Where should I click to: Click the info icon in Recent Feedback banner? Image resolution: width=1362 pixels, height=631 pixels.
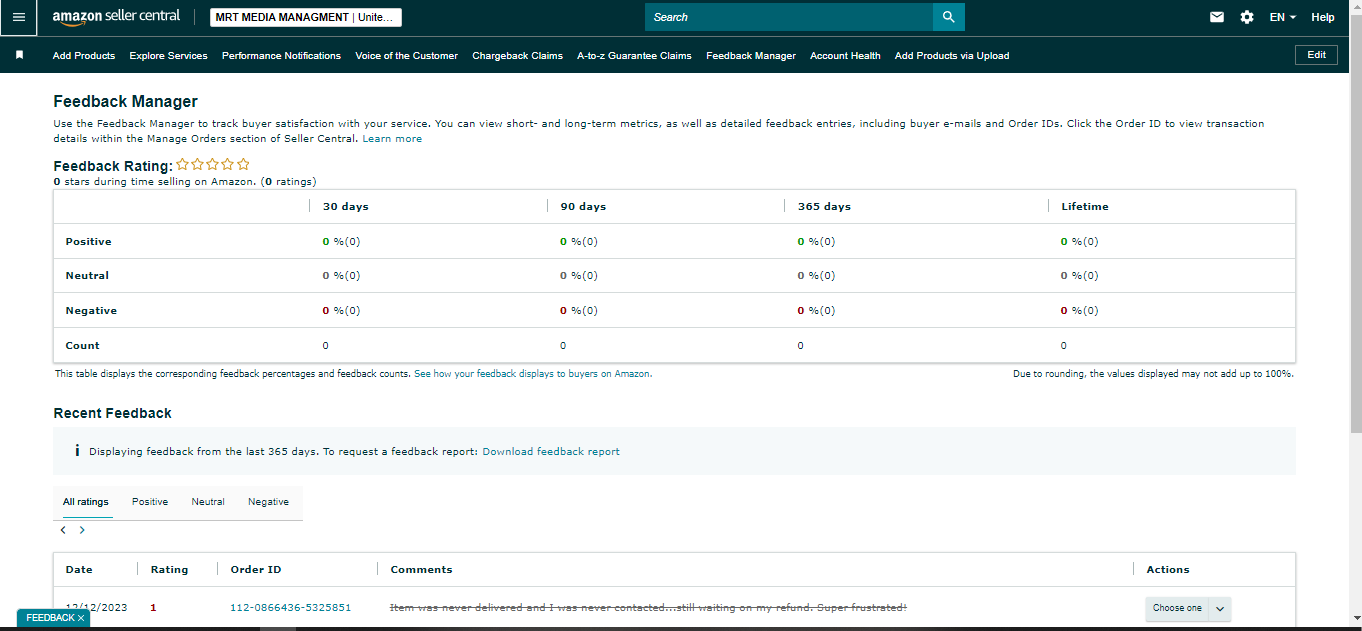(x=77, y=451)
